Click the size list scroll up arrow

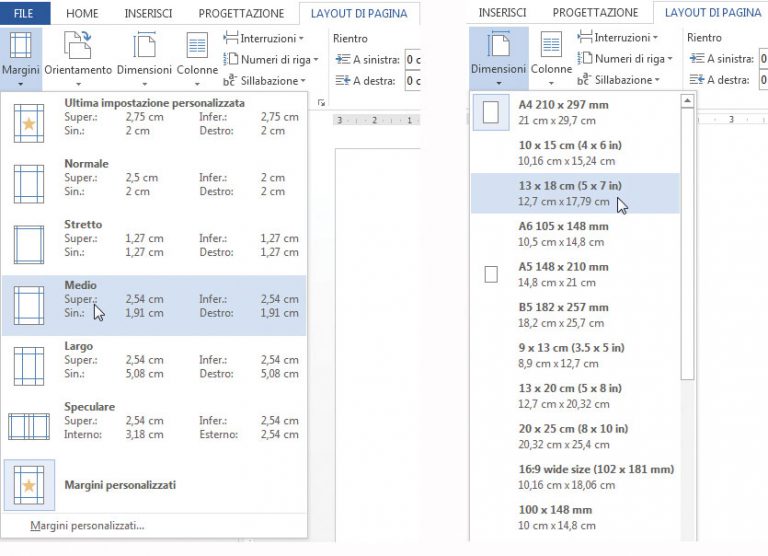pos(688,101)
